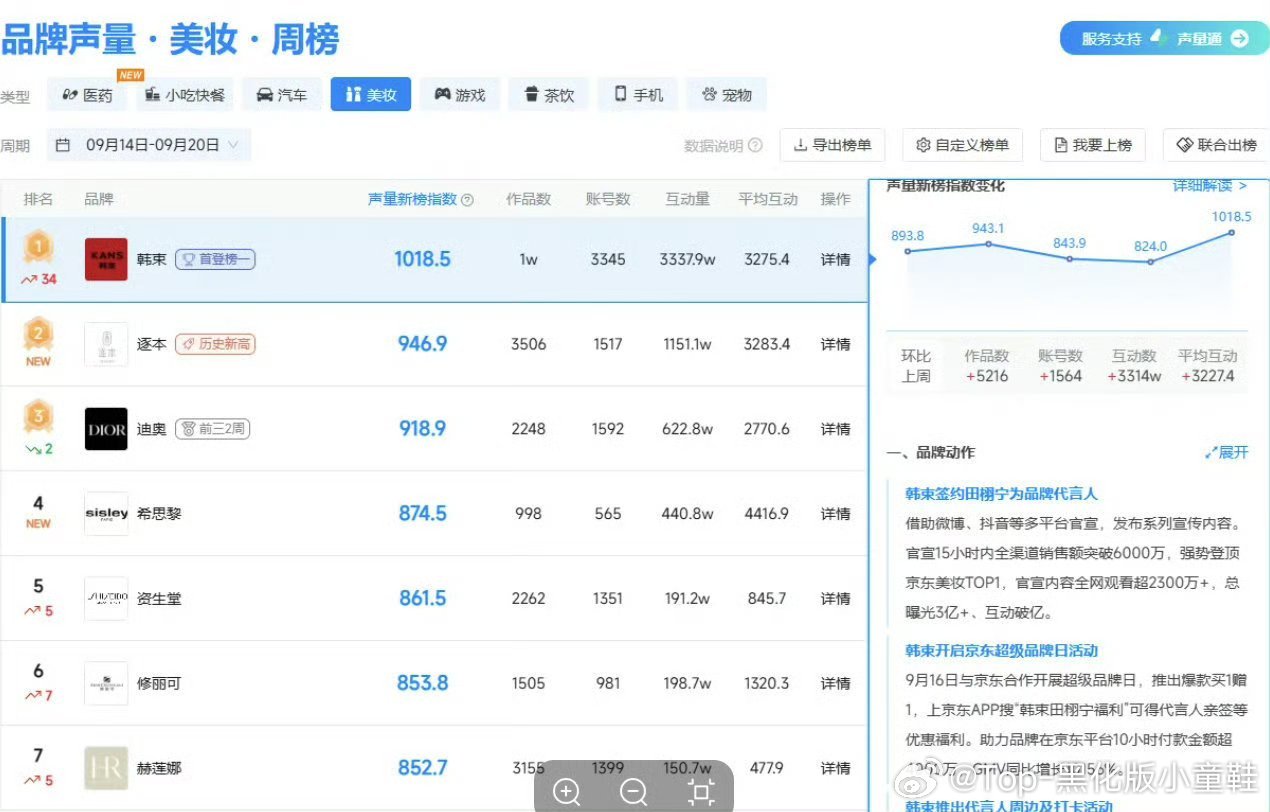Click the zoom out magnifier icon
Image resolution: width=1270 pixels, height=812 pixels.
[634, 792]
